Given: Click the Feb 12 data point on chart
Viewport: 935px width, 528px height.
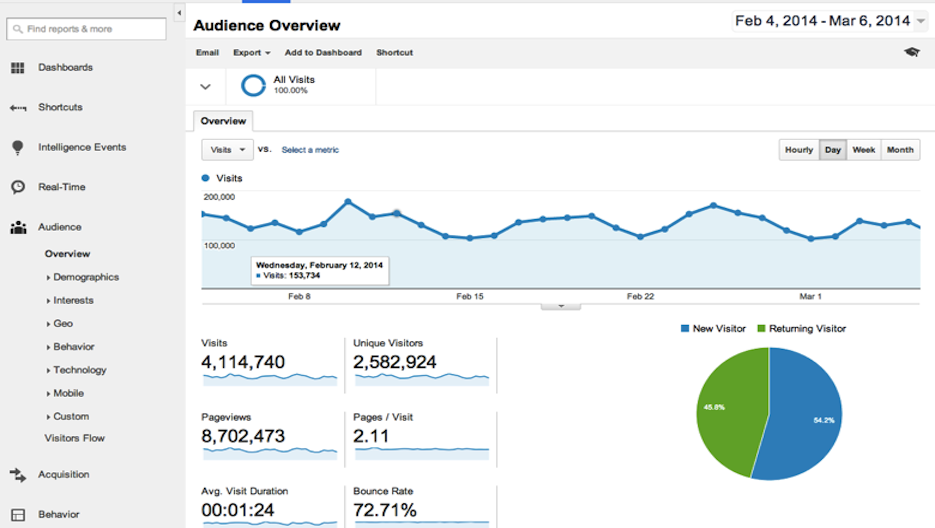Looking at the screenshot, I should click(397, 213).
